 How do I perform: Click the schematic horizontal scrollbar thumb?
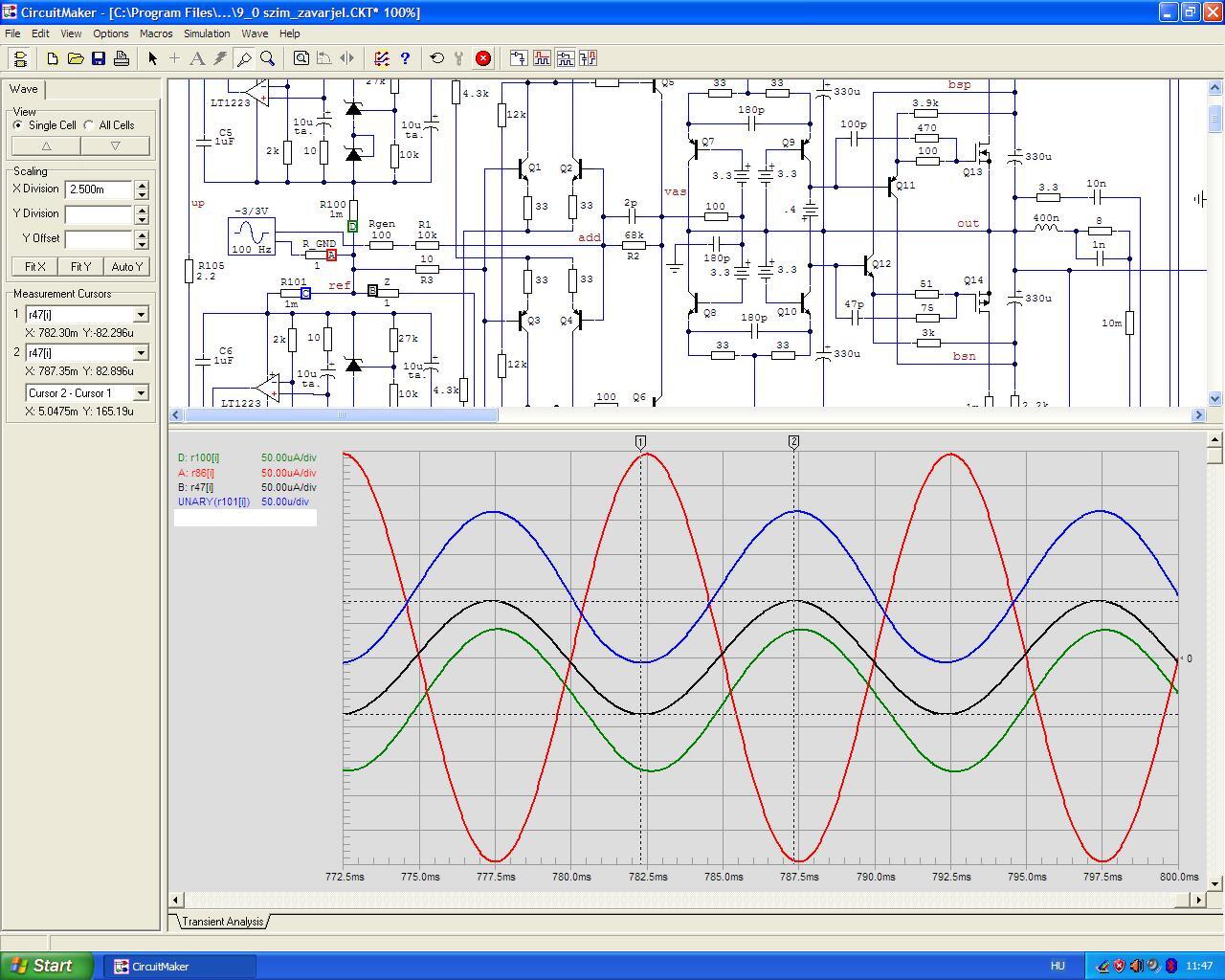[x=341, y=415]
